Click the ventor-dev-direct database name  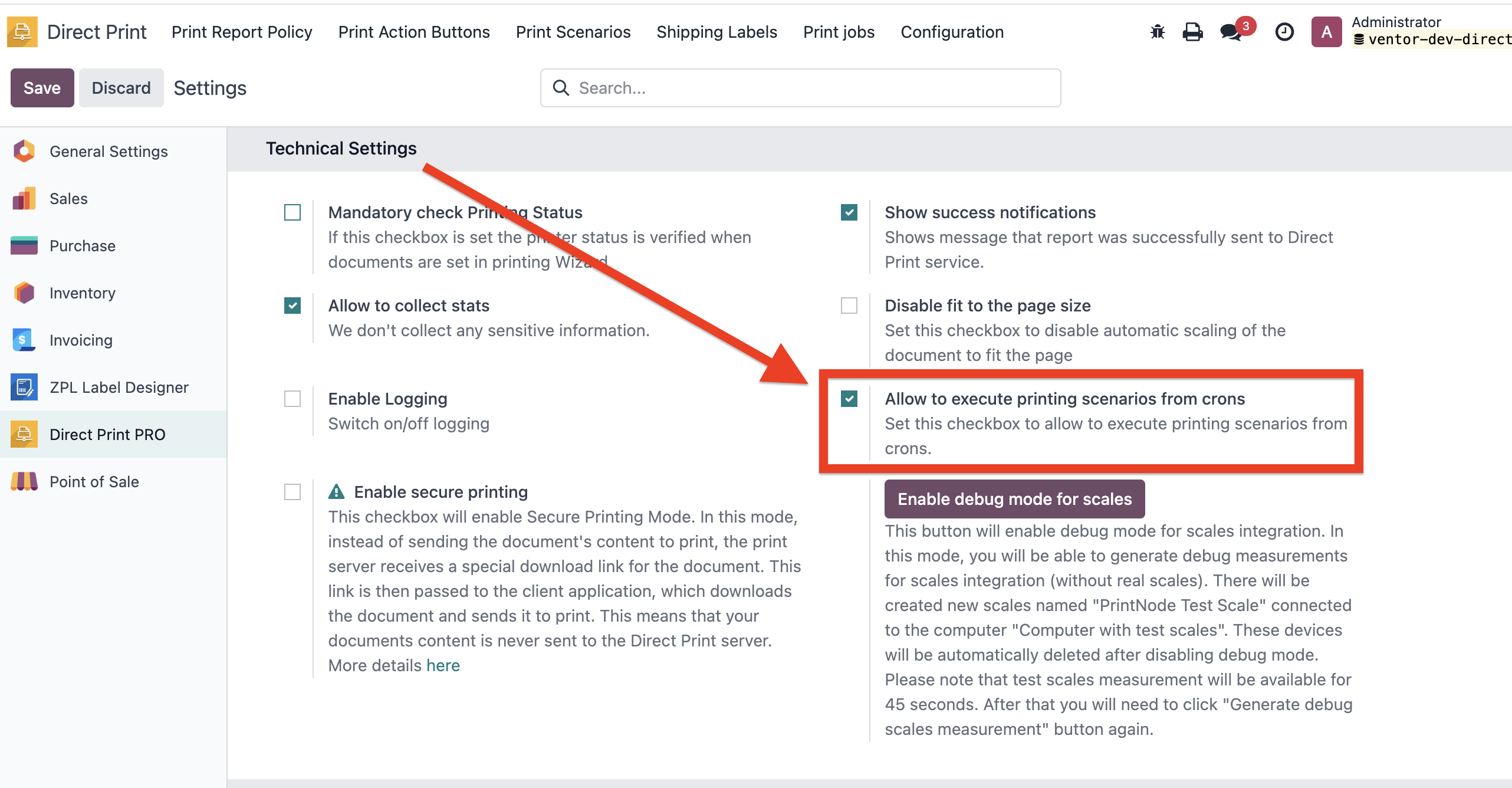(1440, 40)
